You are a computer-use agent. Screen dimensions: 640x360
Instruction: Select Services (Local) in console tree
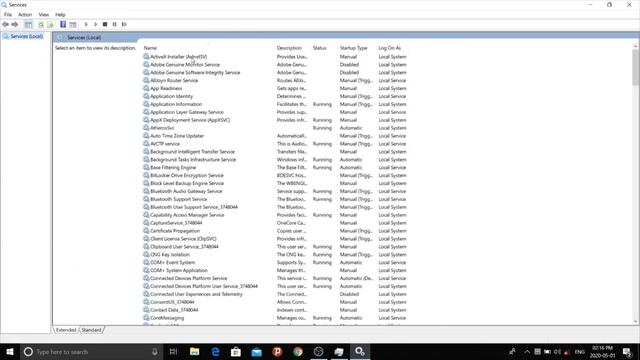pyautogui.click(x=27, y=36)
